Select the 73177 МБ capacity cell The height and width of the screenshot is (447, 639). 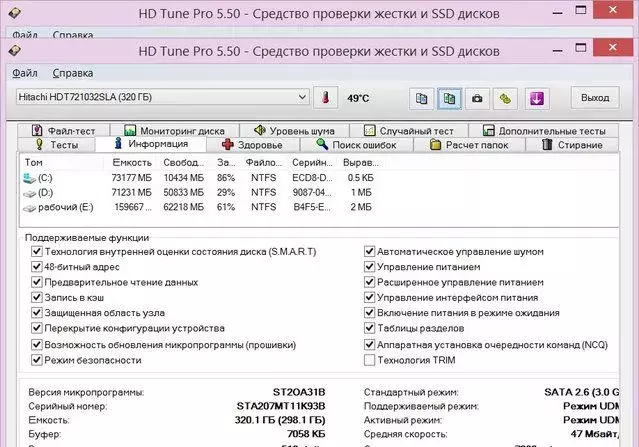coord(131,178)
